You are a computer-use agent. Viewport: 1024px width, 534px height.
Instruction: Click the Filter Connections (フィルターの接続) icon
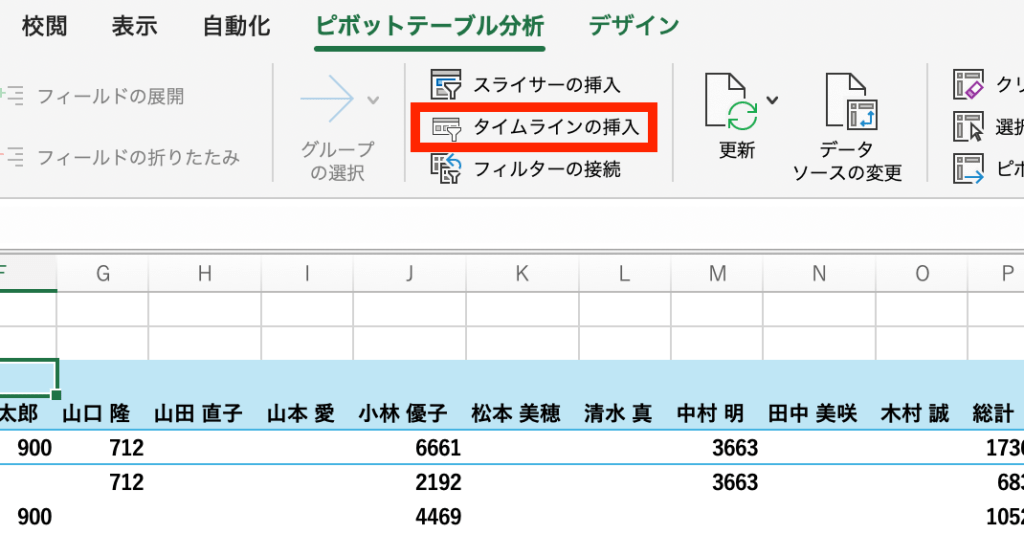click(446, 168)
